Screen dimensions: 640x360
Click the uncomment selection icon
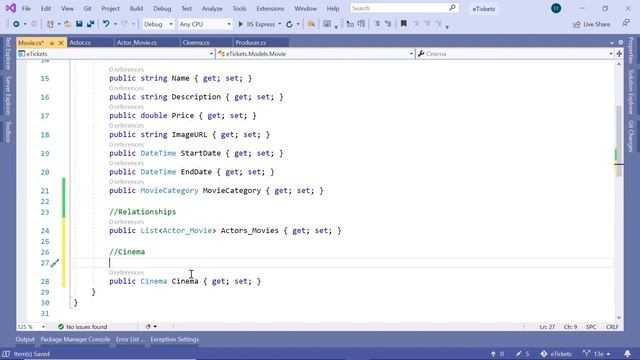click(388, 24)
